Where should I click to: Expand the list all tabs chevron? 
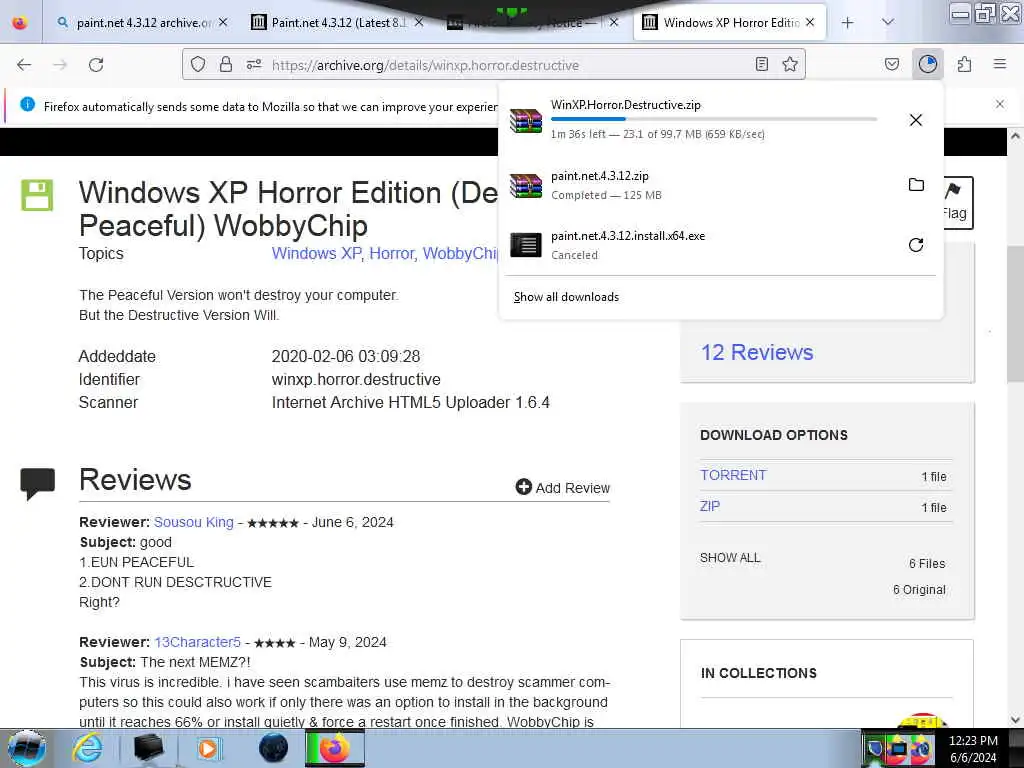click(888, 22)
